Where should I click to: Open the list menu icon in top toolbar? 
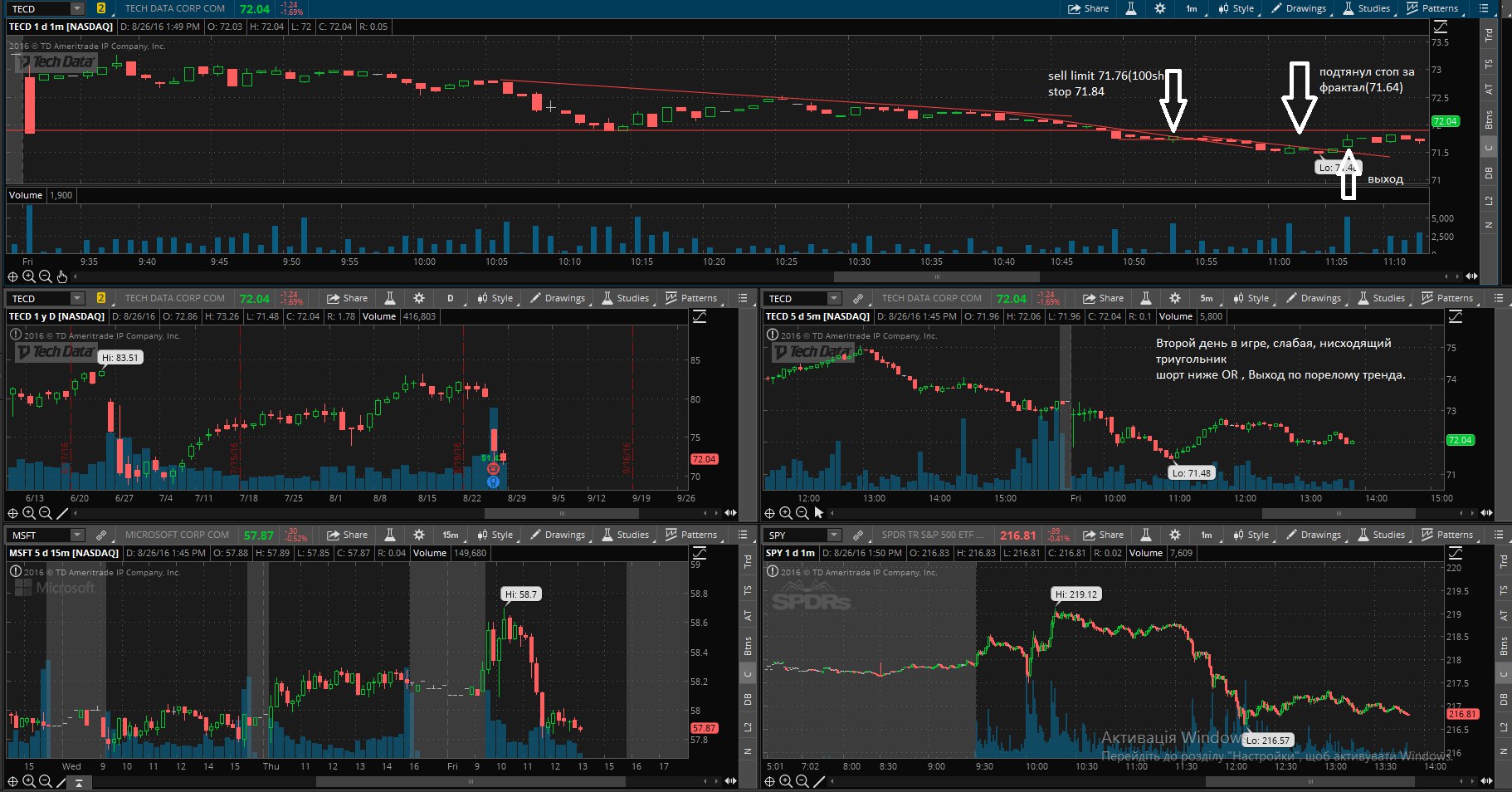[1483, 8]
